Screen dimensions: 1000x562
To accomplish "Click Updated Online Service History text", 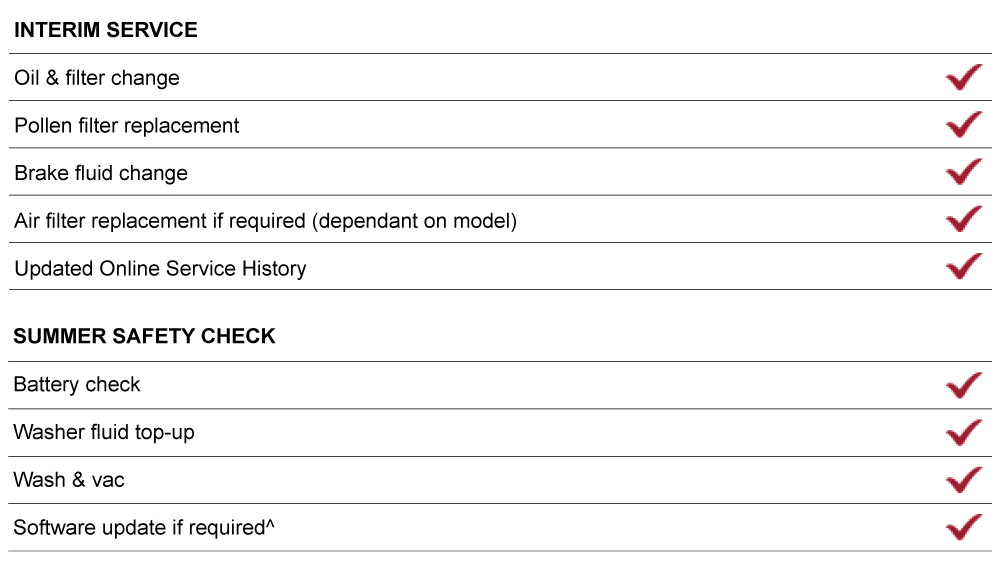I will [160, 268].
